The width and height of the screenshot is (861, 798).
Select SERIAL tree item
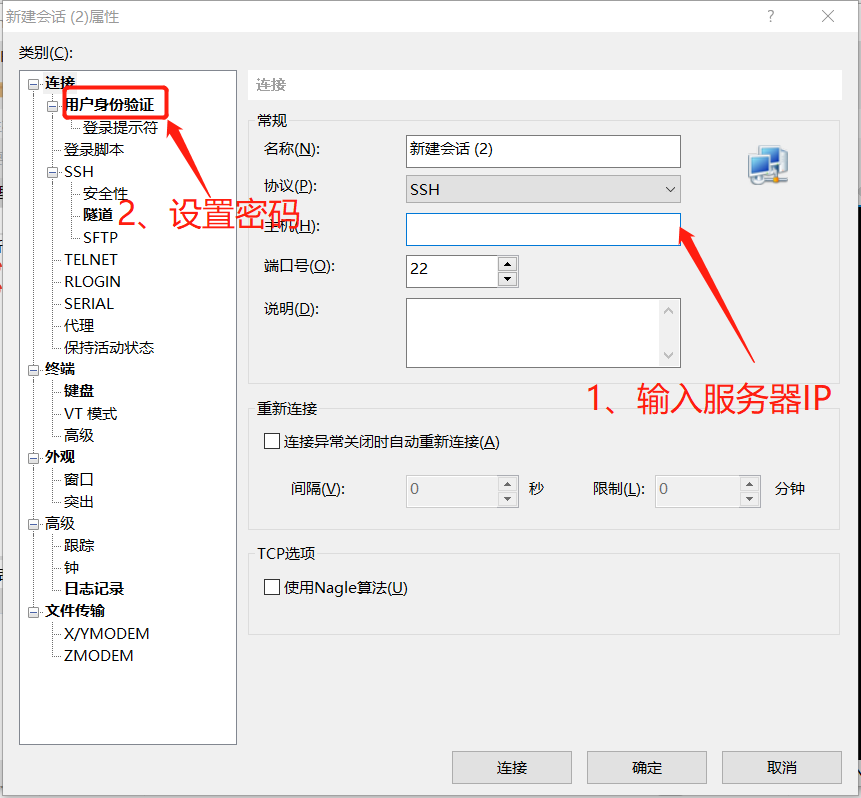pyautogui.click(x=89, y=303)
